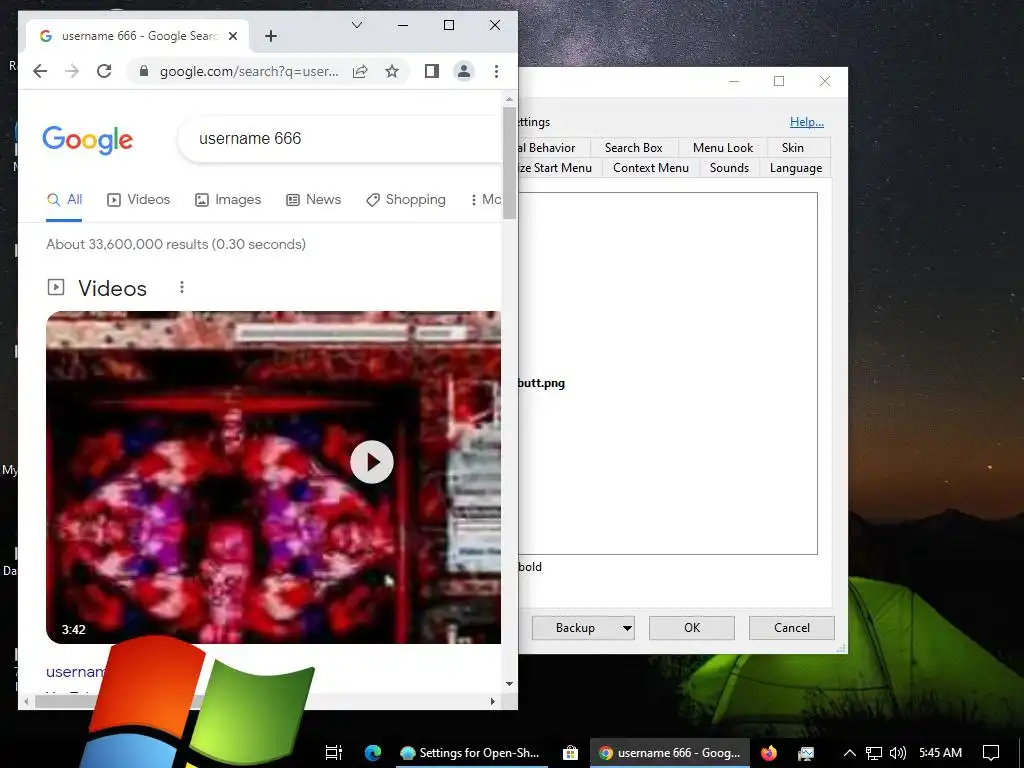Open the Sounds tab in settings
The image size is (1024, 768).
(x=729, y=168)
